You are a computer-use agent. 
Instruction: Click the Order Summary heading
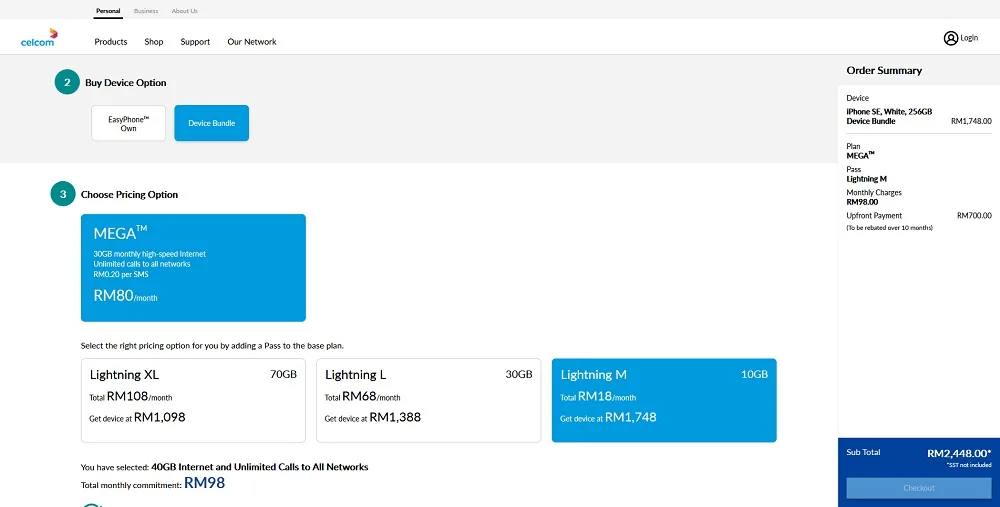click(x=884, y=70)
